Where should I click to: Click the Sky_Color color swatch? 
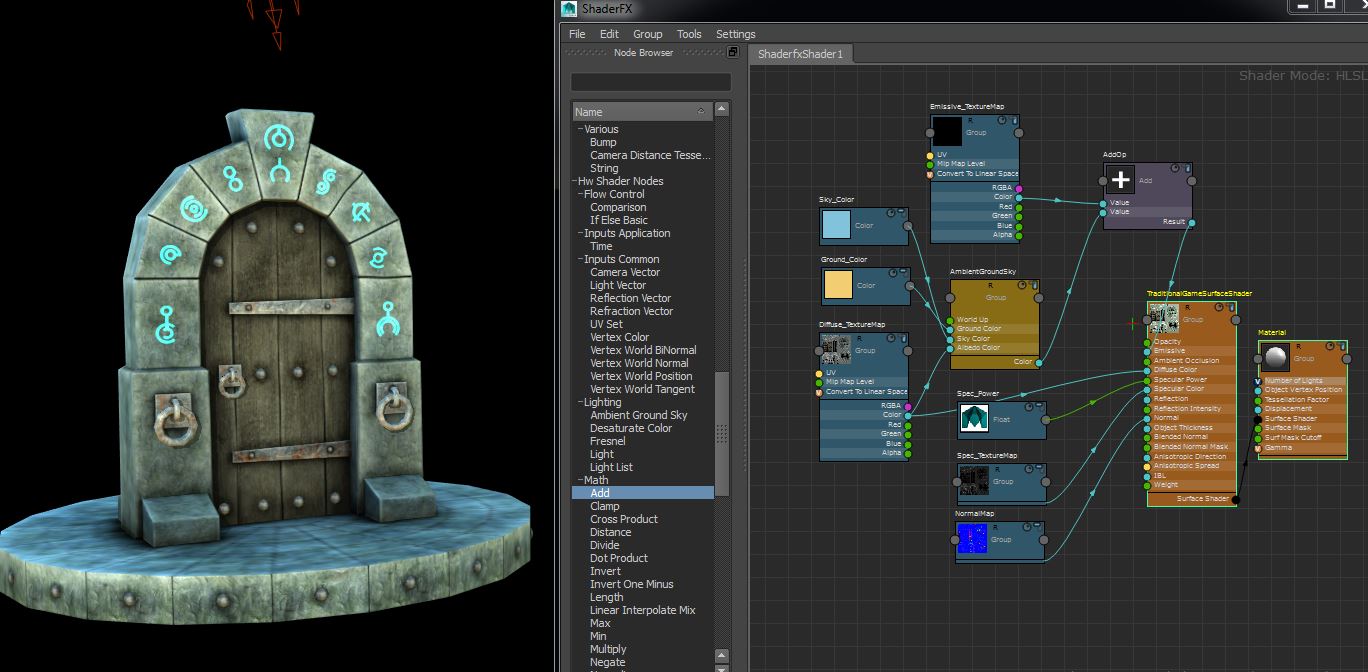[836, 226]
